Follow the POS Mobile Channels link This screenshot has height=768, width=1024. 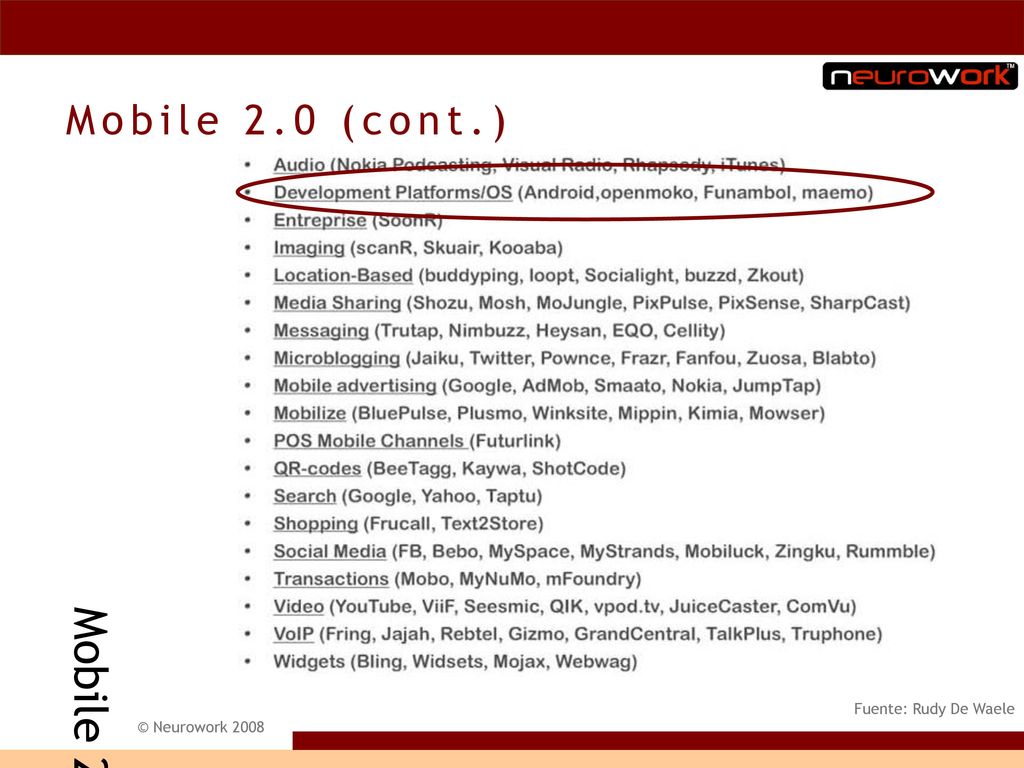370,441
